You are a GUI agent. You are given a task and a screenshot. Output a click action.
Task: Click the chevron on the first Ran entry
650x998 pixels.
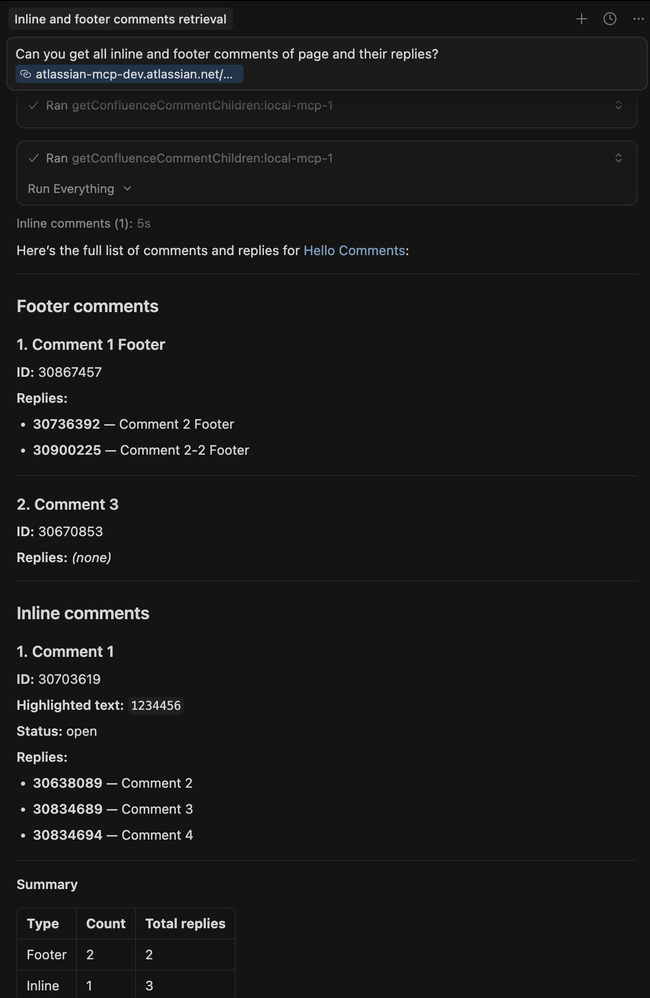[x=618, y=105]
